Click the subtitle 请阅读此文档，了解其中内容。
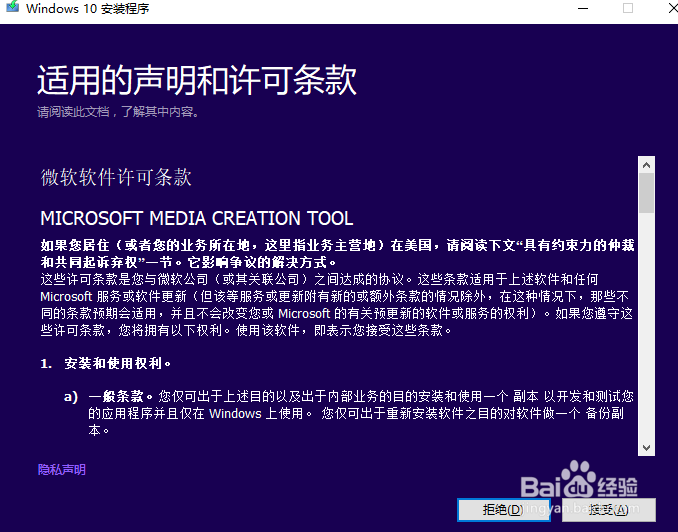This screenshot has width=678, height=532. 118,112
